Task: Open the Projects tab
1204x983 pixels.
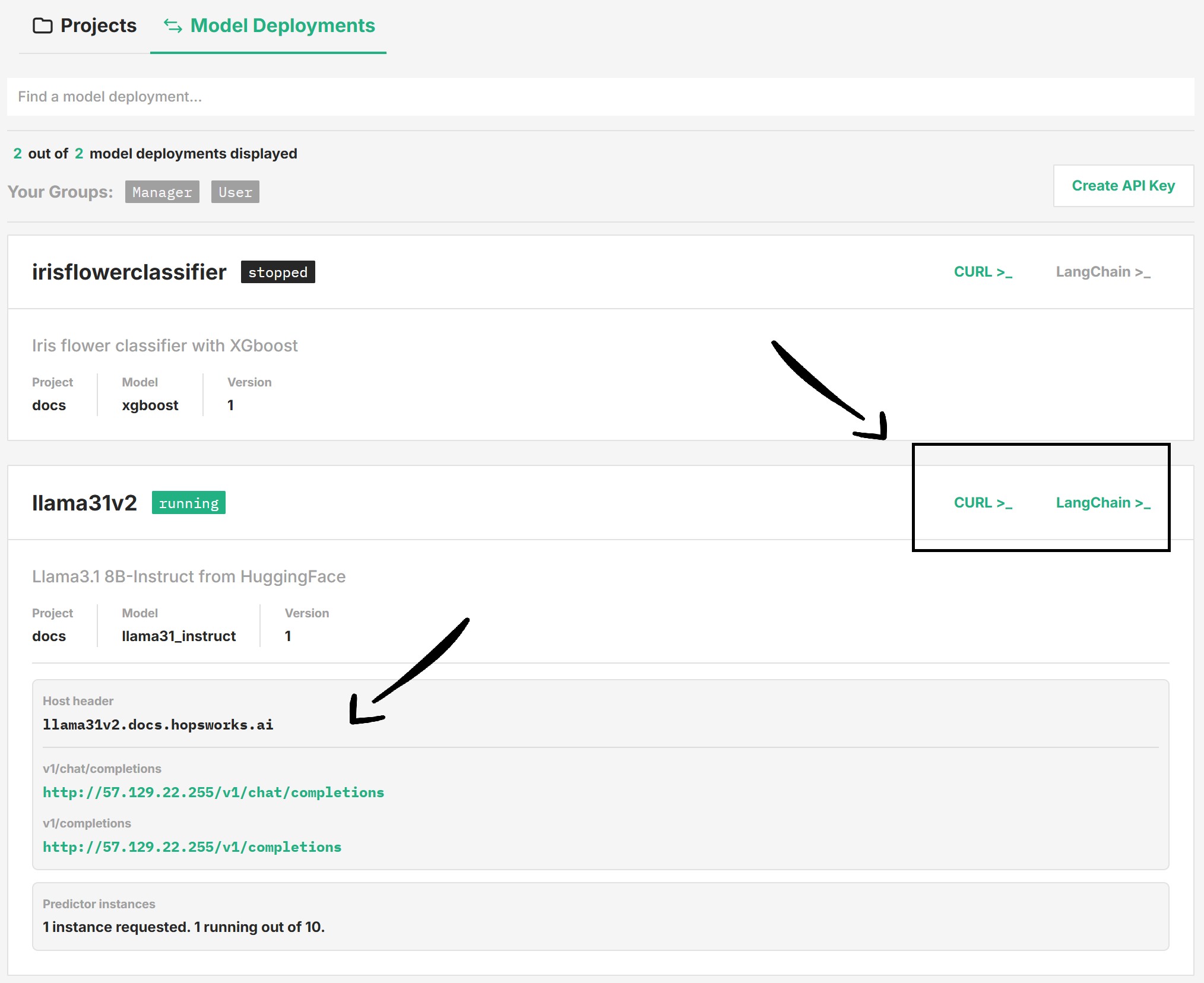Action: point(98,26)
